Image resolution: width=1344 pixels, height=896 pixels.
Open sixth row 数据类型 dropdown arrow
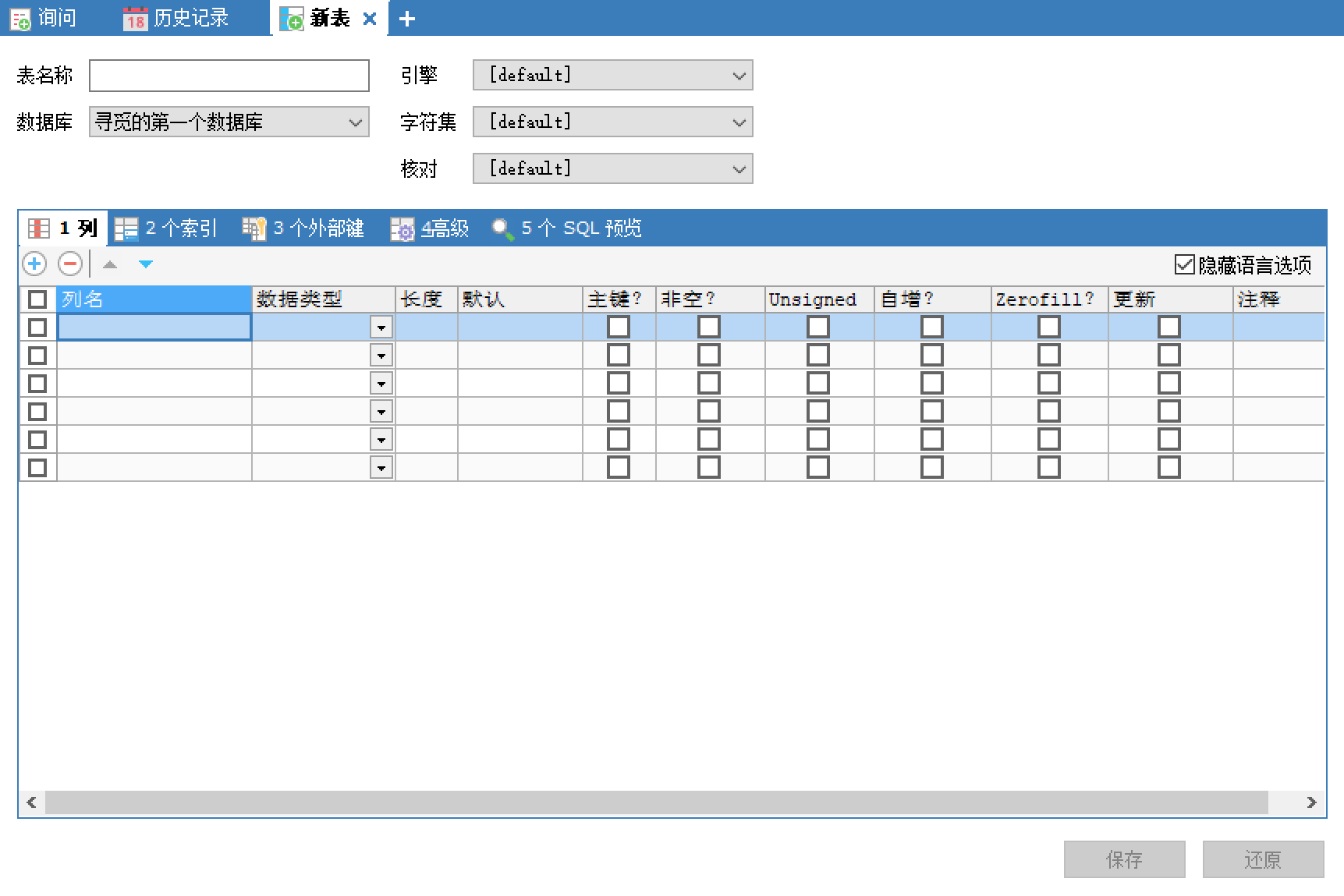point(381,468)
